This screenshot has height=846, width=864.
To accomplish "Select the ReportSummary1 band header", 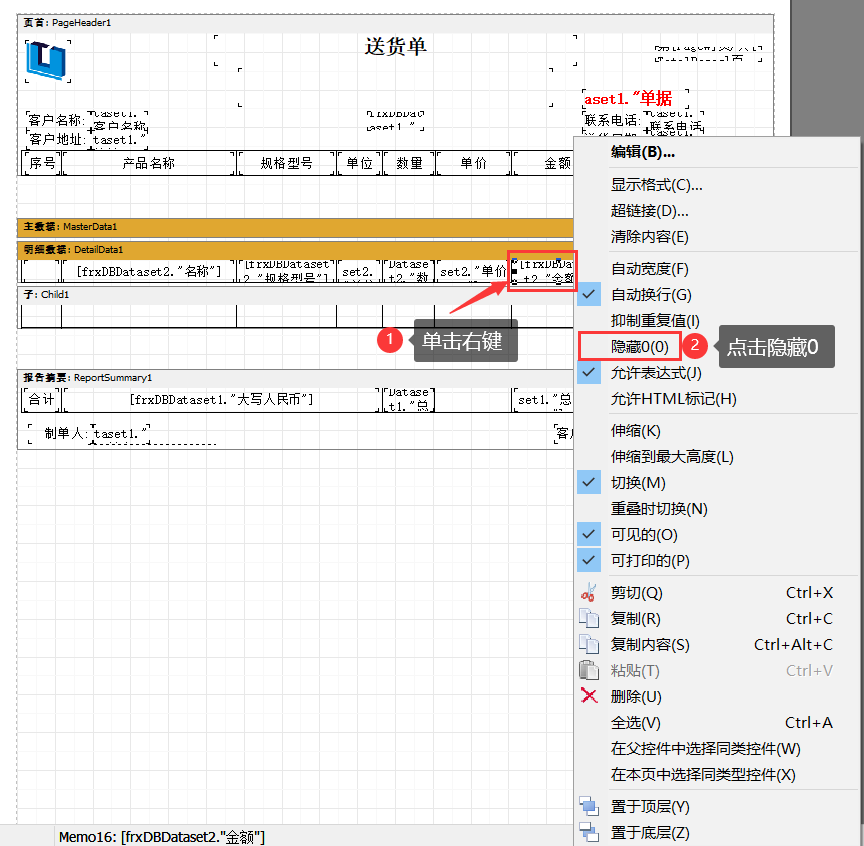I will 295,378.
